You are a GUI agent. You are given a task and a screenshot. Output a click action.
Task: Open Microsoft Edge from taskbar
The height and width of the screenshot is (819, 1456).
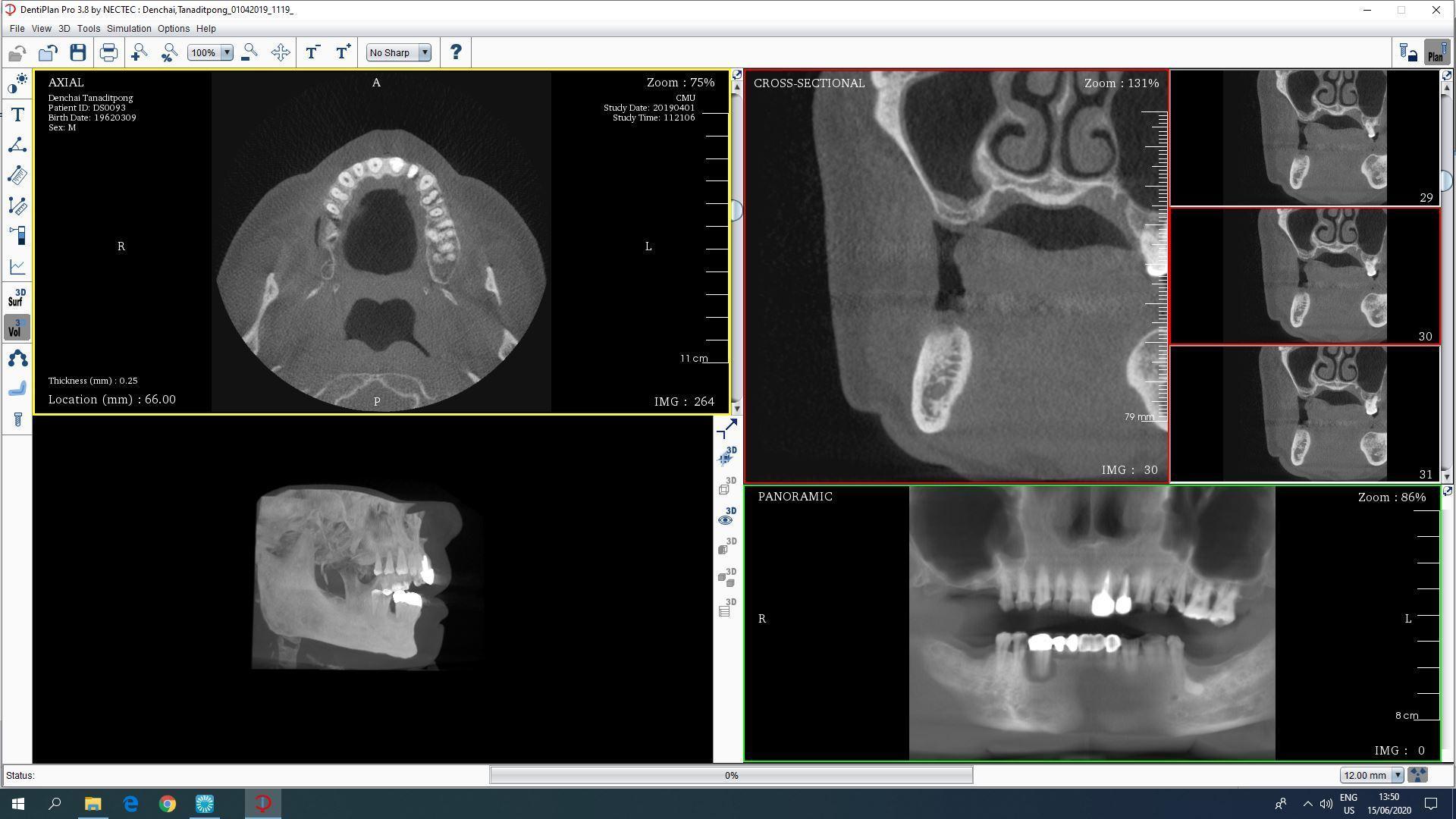tap(130, 804)
